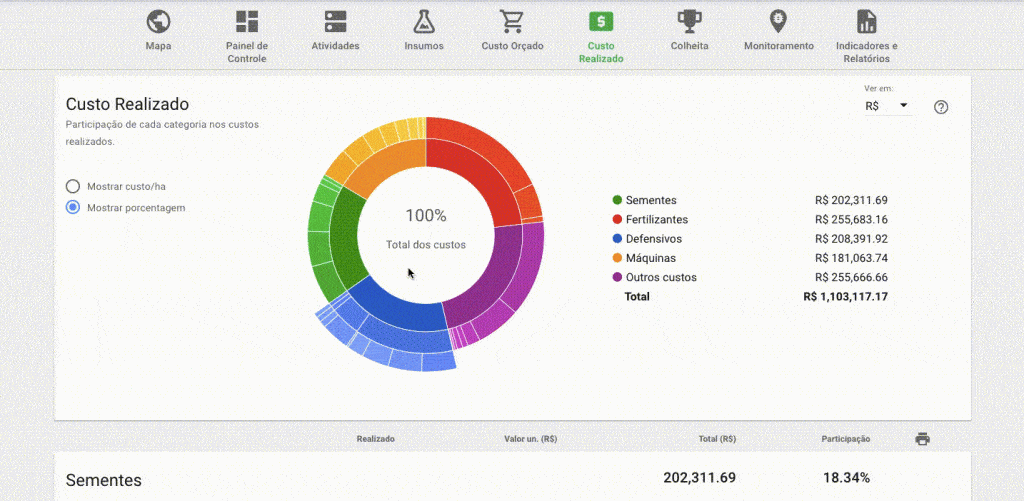Click the orange Máquinas legend color dot

pos(617,258)
